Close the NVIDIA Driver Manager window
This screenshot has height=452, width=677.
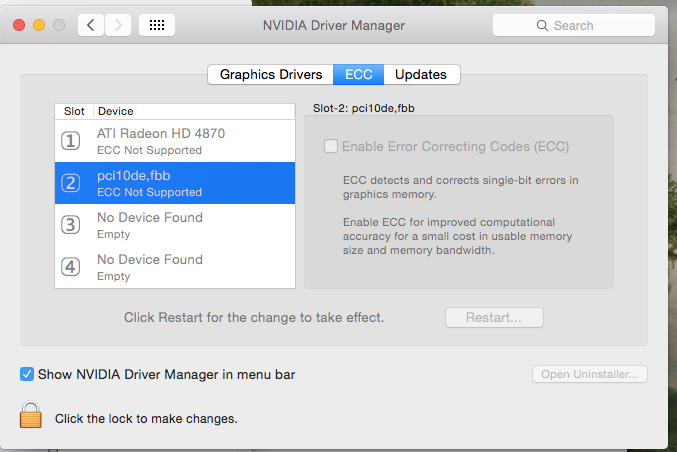coord(19,25)
